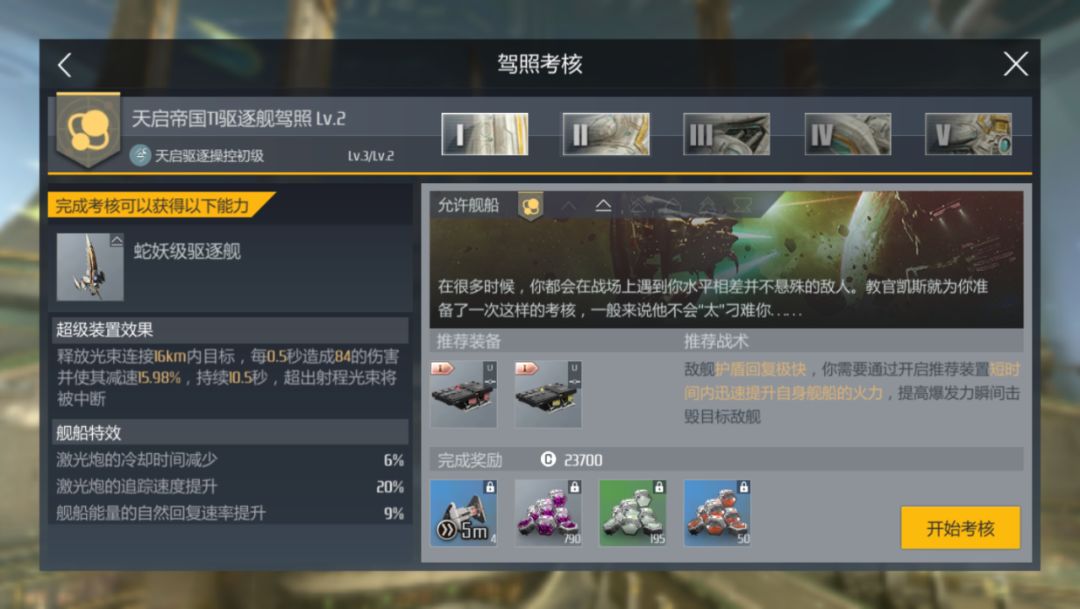Go back with the left arrow

point(65,65)
